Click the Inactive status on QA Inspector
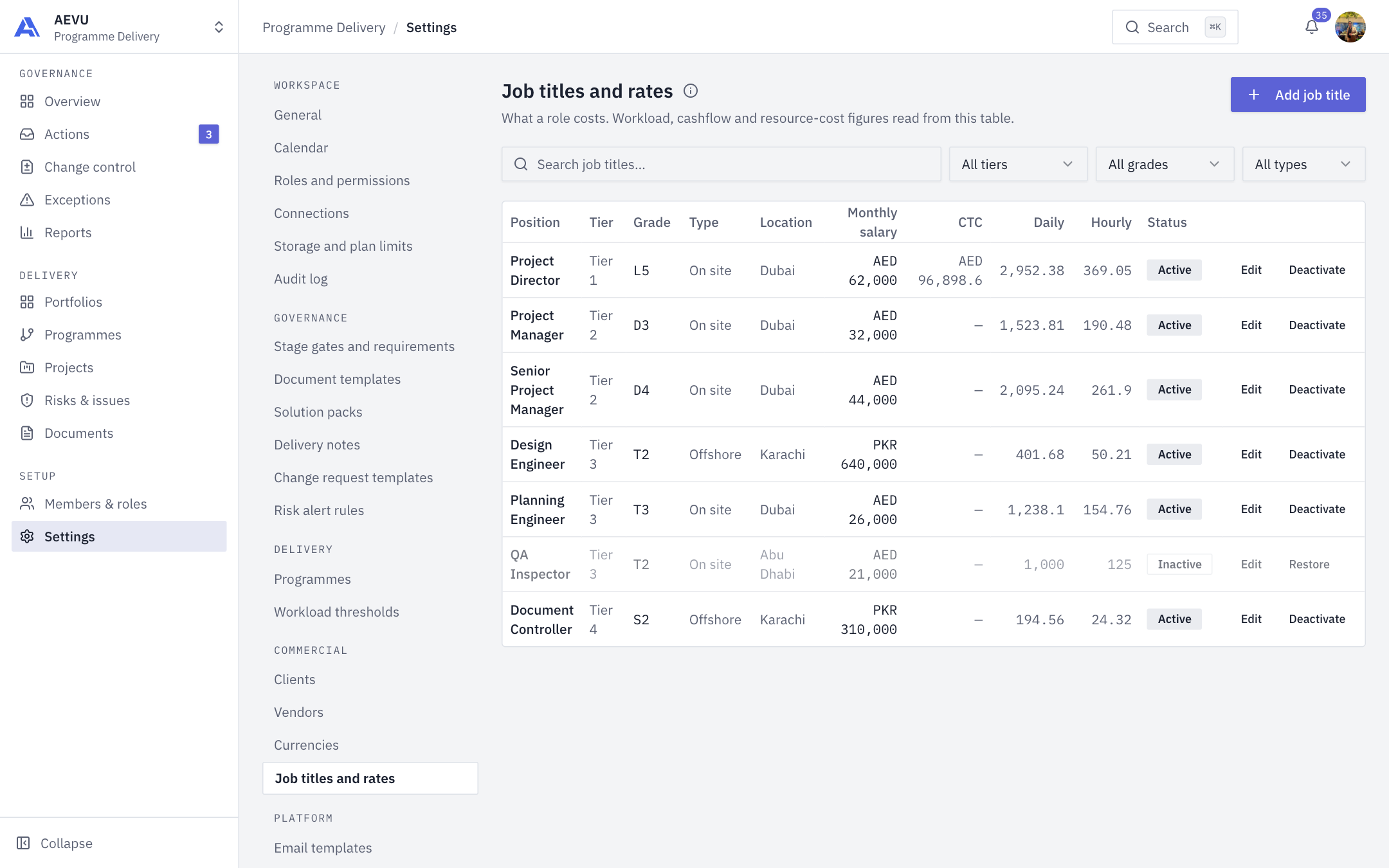 (x=1179, y=565)
